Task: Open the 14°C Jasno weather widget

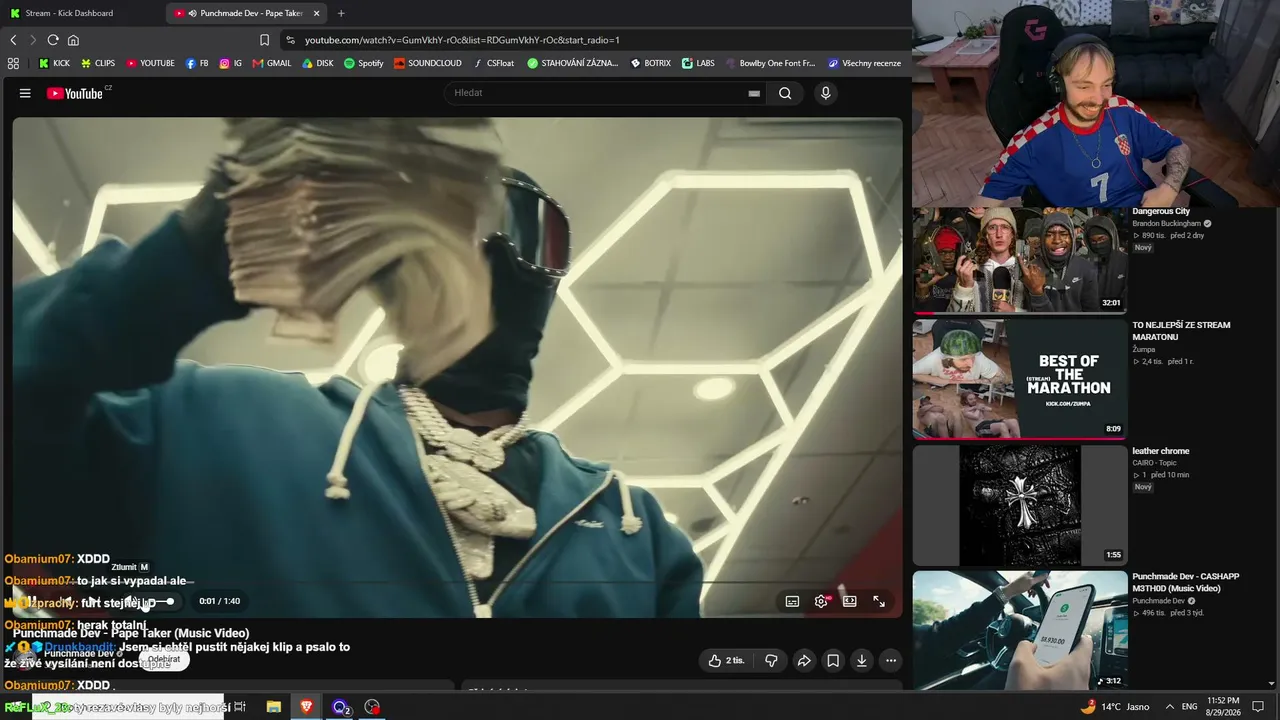Action: click(1115, 707)
